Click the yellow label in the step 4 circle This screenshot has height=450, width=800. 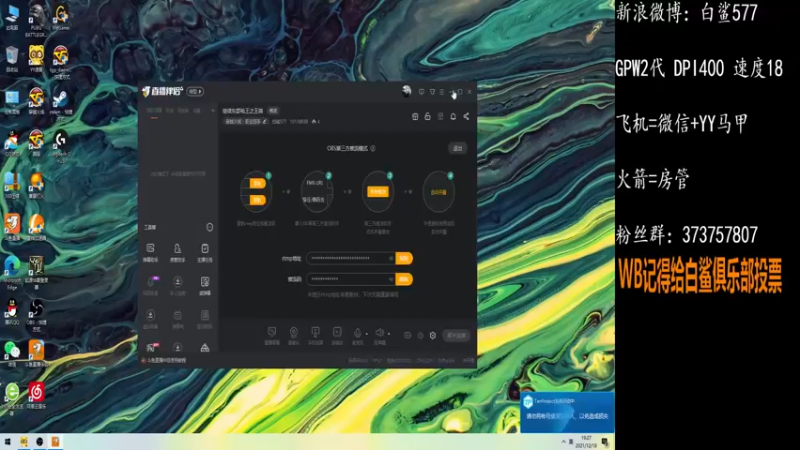[x=438, y=192]
